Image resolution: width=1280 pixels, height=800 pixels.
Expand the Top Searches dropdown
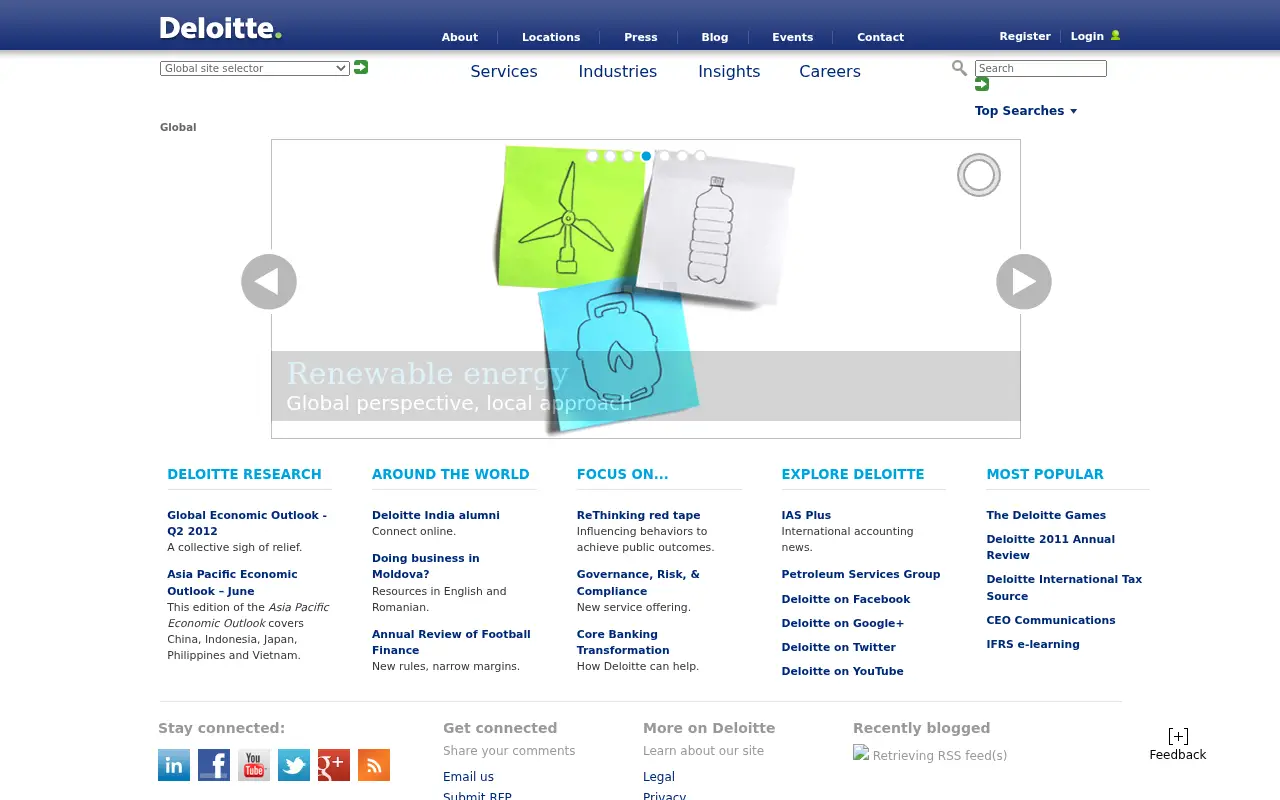click(1026, 111)
